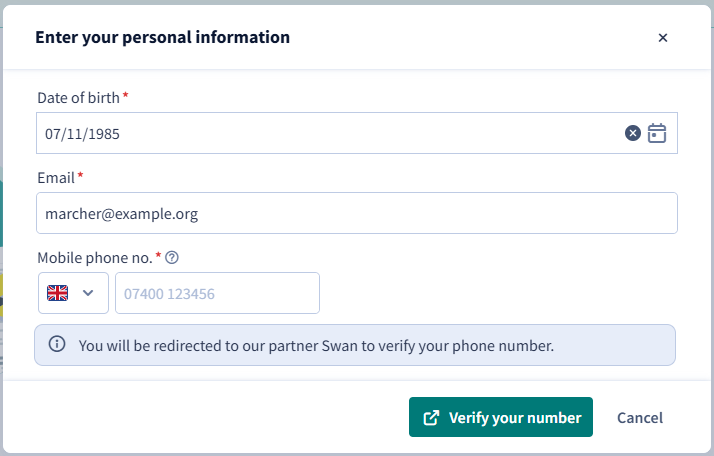Focus the email field with marcher@example.org
This screenshot has width=714, height=456.
tap(357, 213)
